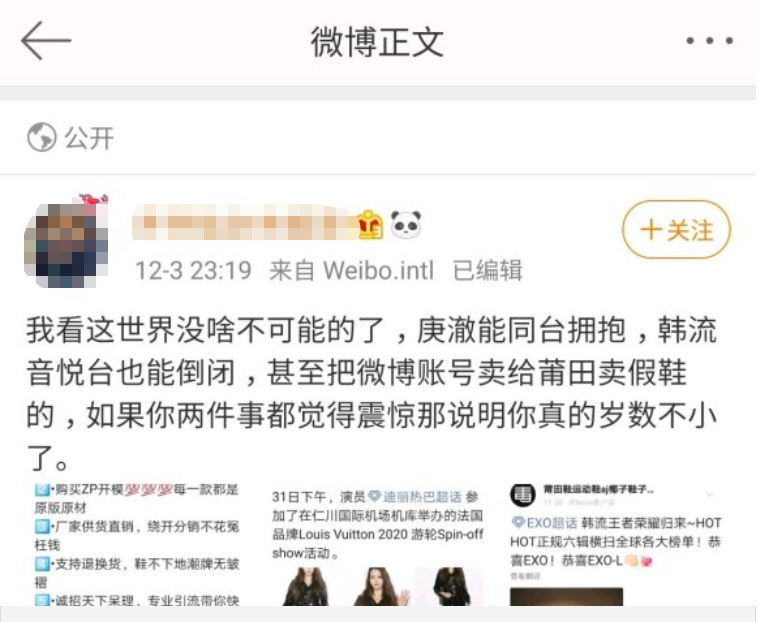Image resolution: width=759 pixels, height=622 pixels.
Task: Click the round avatar in third image
Action: tap(523, 495)
